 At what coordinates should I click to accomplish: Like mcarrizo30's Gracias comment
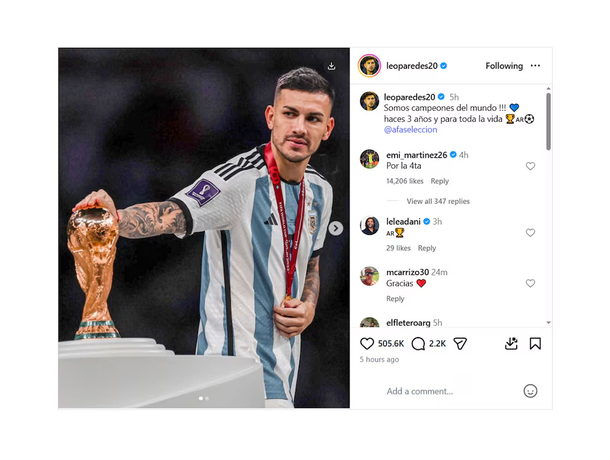click(x=530, y=283)
